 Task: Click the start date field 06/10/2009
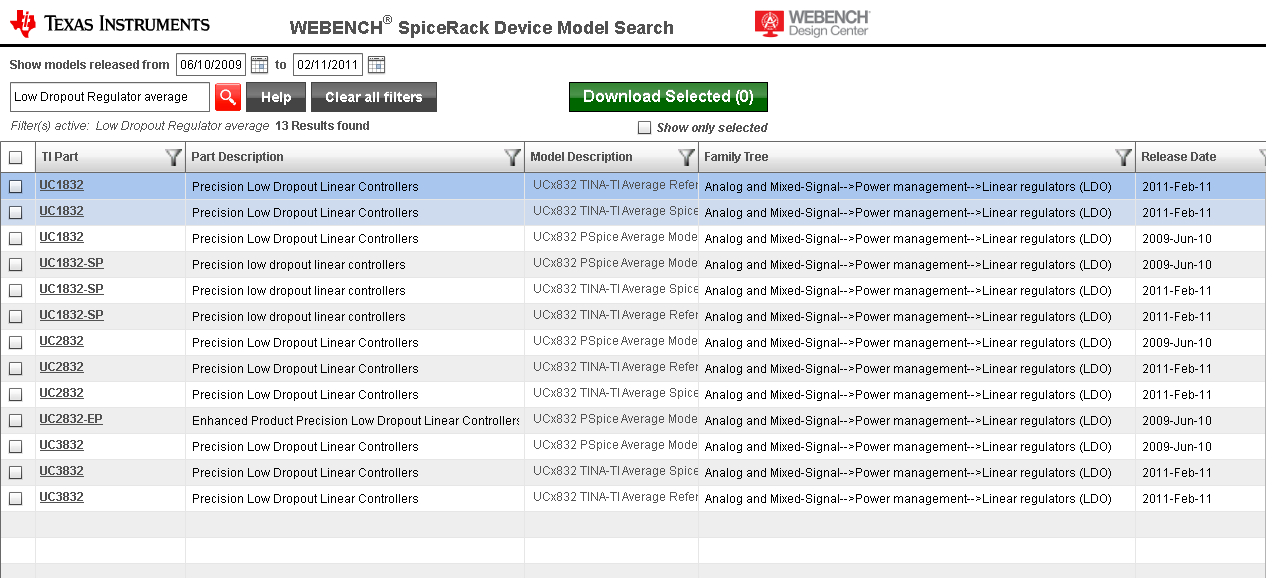[211, 65]
